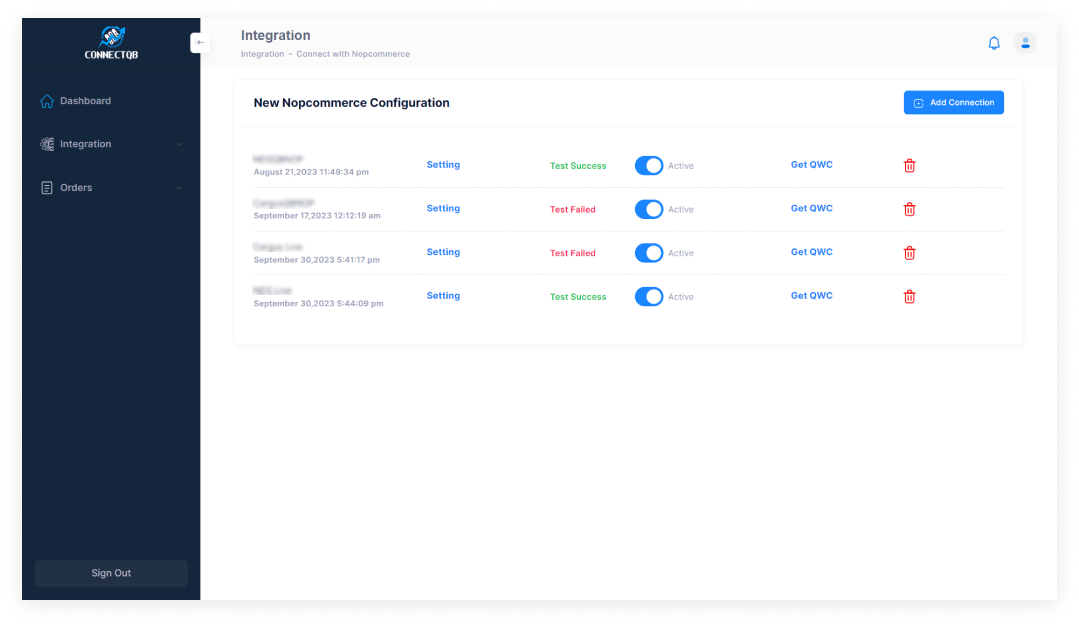Click Test Failed status on 5:41:17 pm row
The height and width of the screenshot is (626, 1079).
pyautogui.click(x=573, y=253)
